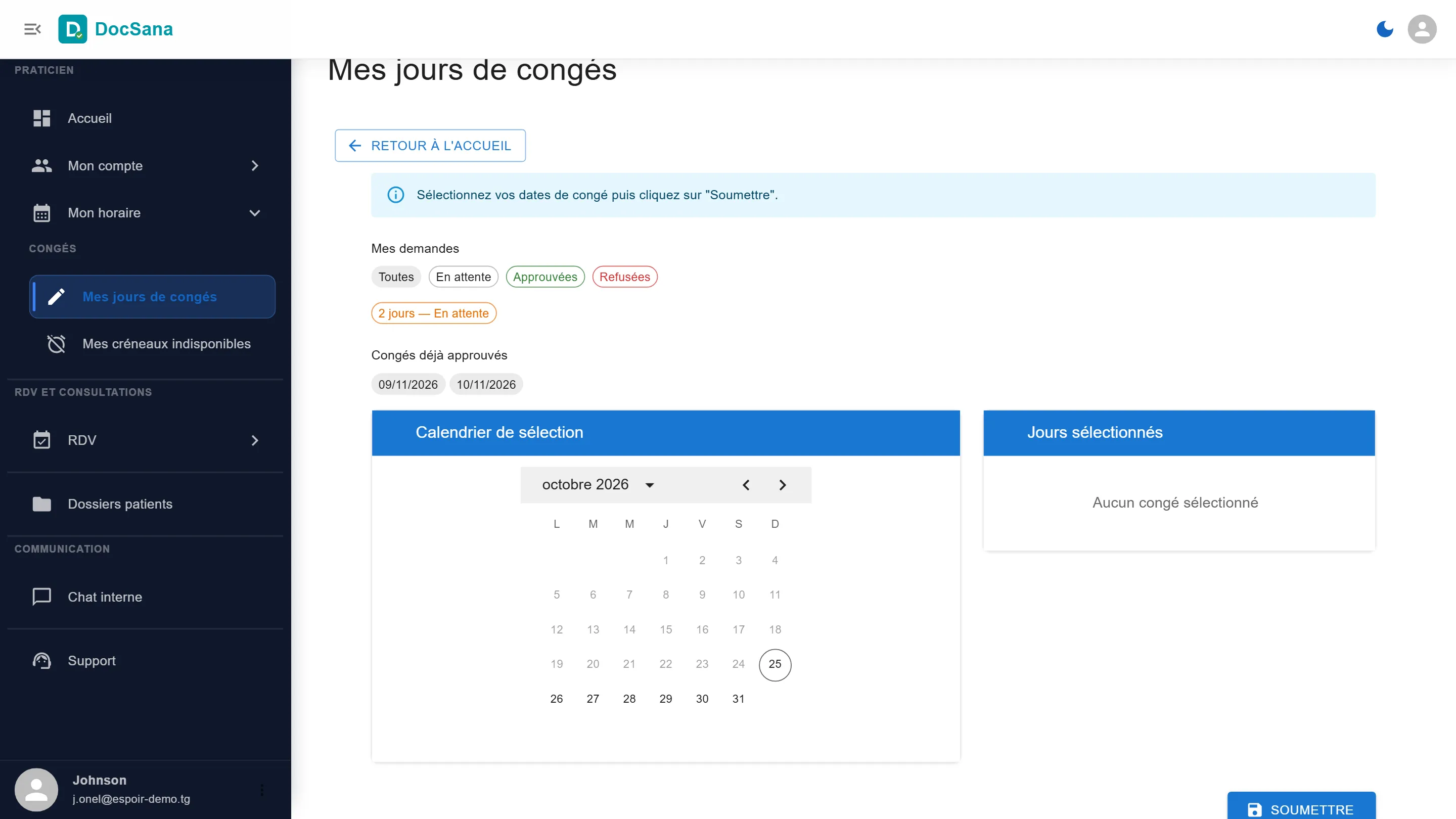Filter requests by Toutes
The image size is (1456, 819).
tap(396, 277)
